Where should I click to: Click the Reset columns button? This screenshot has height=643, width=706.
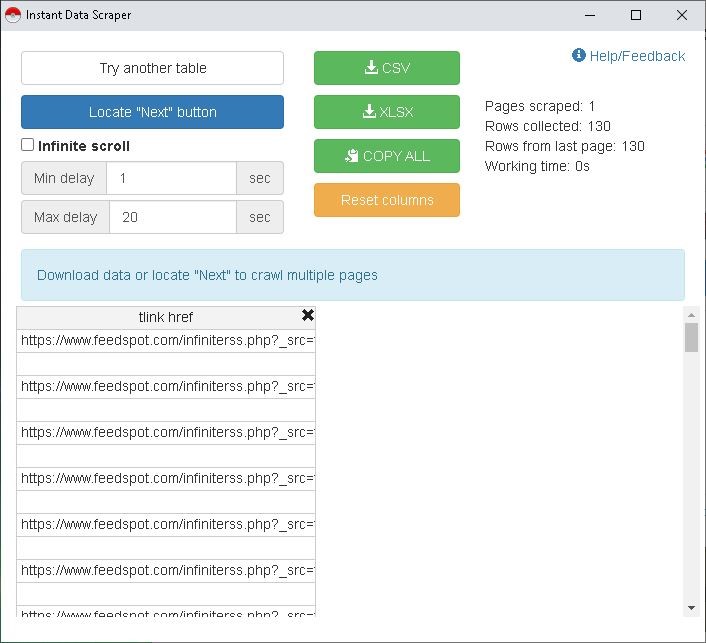click(x=387, y=200)
